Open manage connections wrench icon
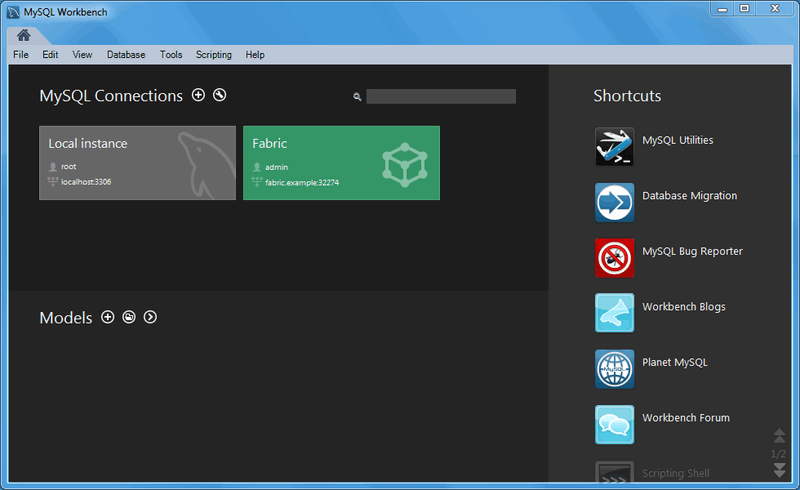Viewport: 800px width, 490px height. point(220,95)
